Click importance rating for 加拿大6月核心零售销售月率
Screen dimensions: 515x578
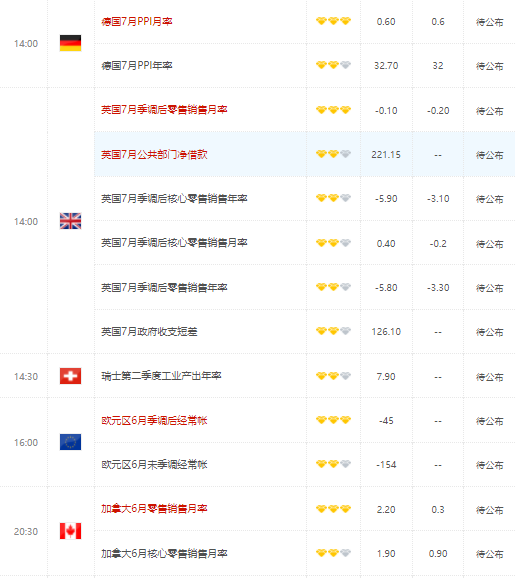click(x=333, y=553)
